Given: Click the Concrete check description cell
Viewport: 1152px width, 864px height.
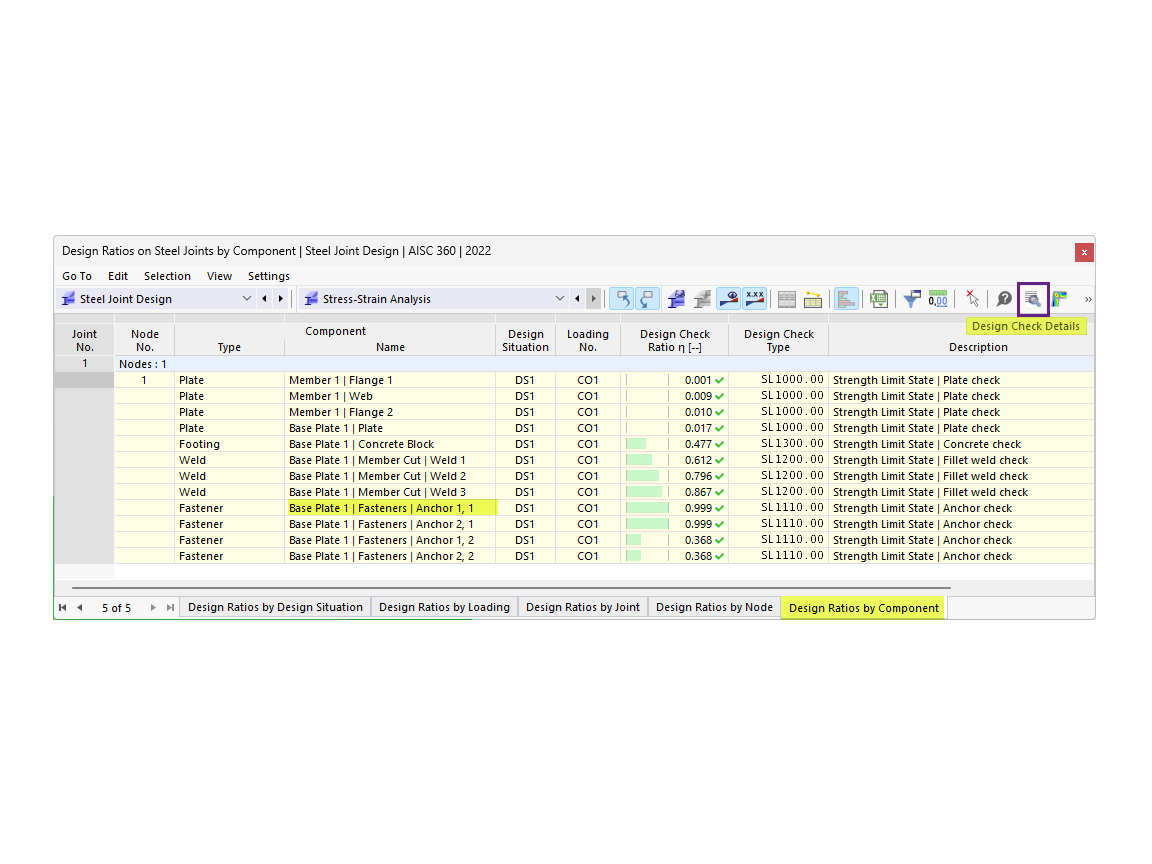Looking at the screenshot, I should tap(961, 444).
